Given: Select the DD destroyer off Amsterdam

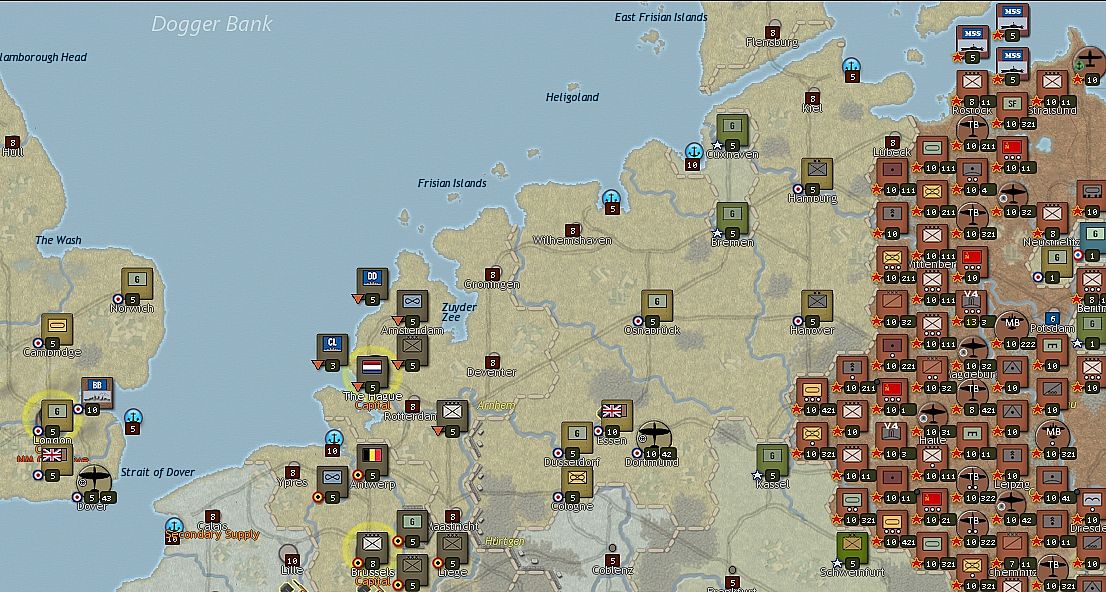Looking at the screenshot, I should (x=372, y=284).
